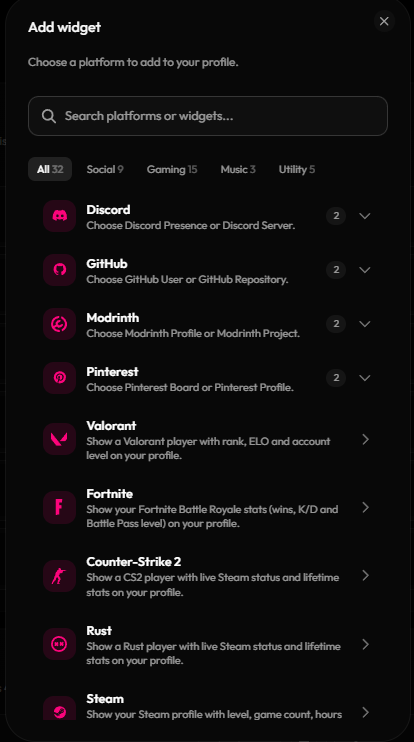Expand the Pinterest row chevron
This screenshot has width=414, height=742.
[x=364, y=378]
